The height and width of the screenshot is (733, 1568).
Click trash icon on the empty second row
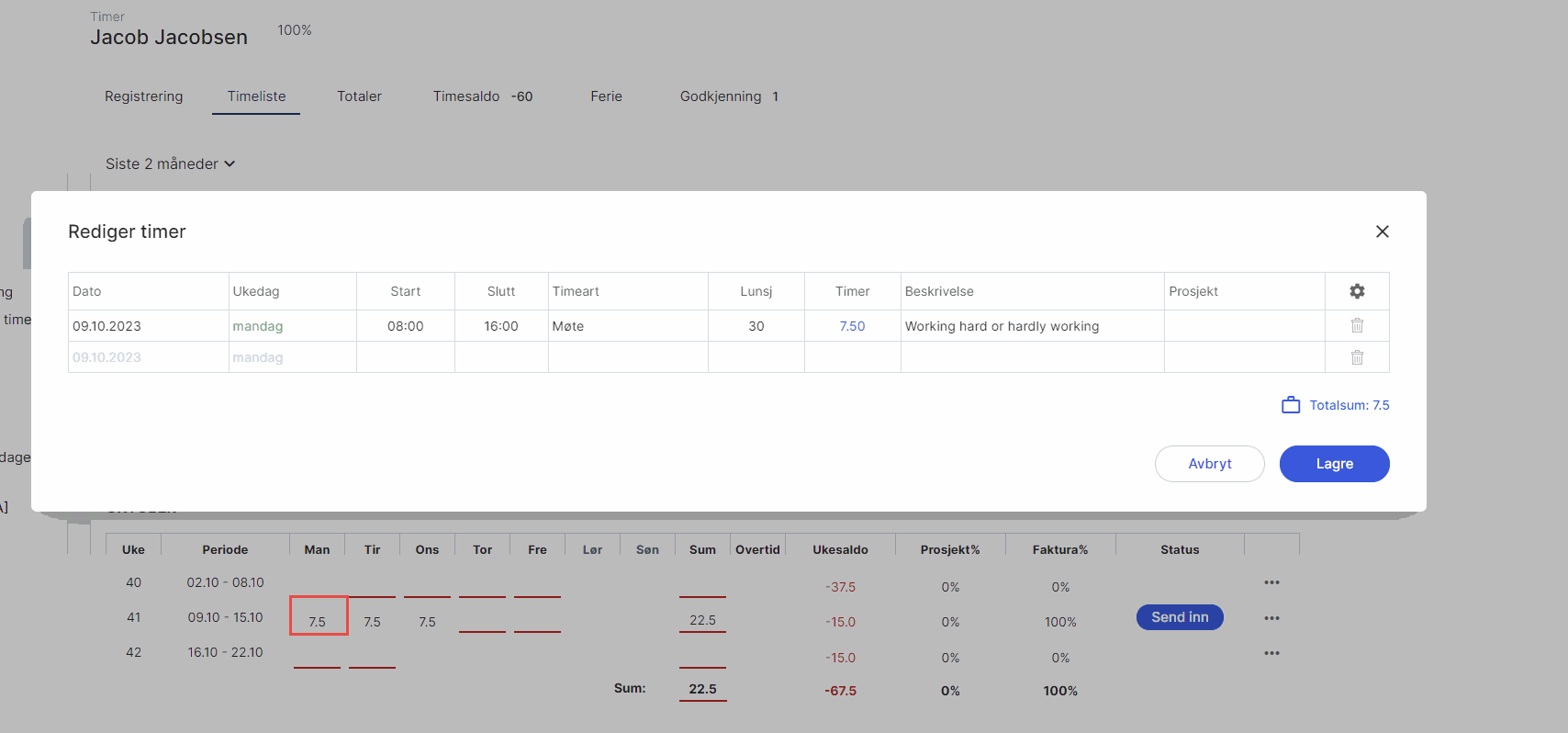pyautogui.click(x=1357, y=357)
